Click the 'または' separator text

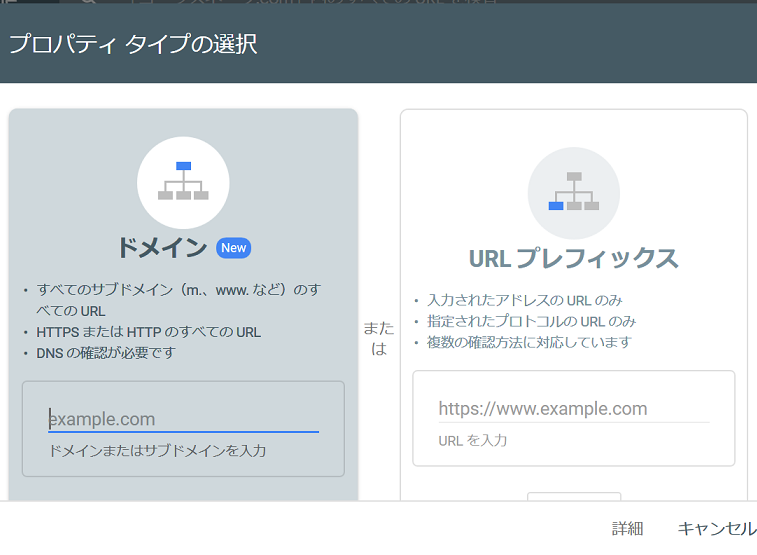click(379, 338)
